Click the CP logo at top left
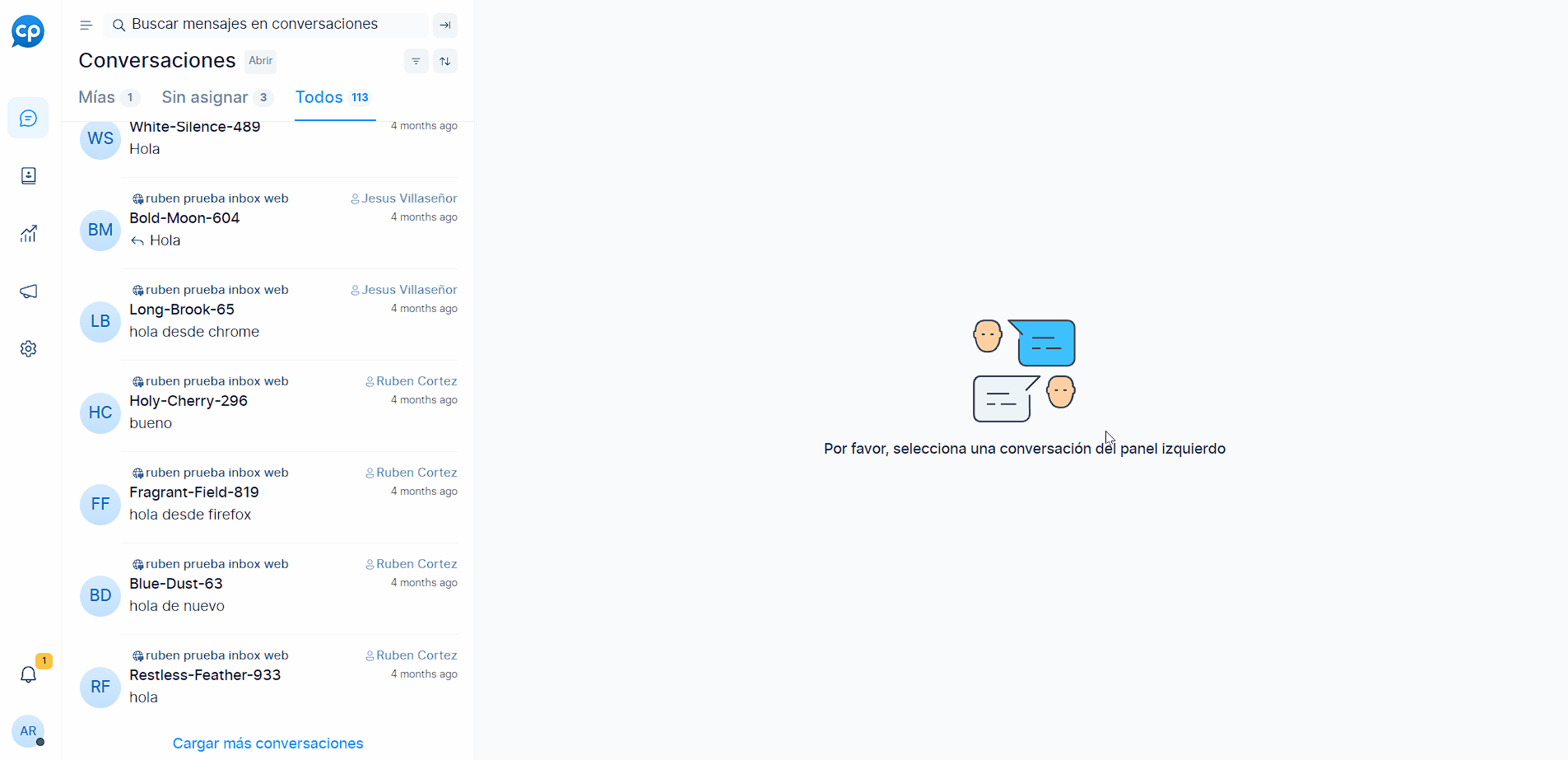Image resolution: width=1568 pixels, height=760 pixels. pos(28,31)
